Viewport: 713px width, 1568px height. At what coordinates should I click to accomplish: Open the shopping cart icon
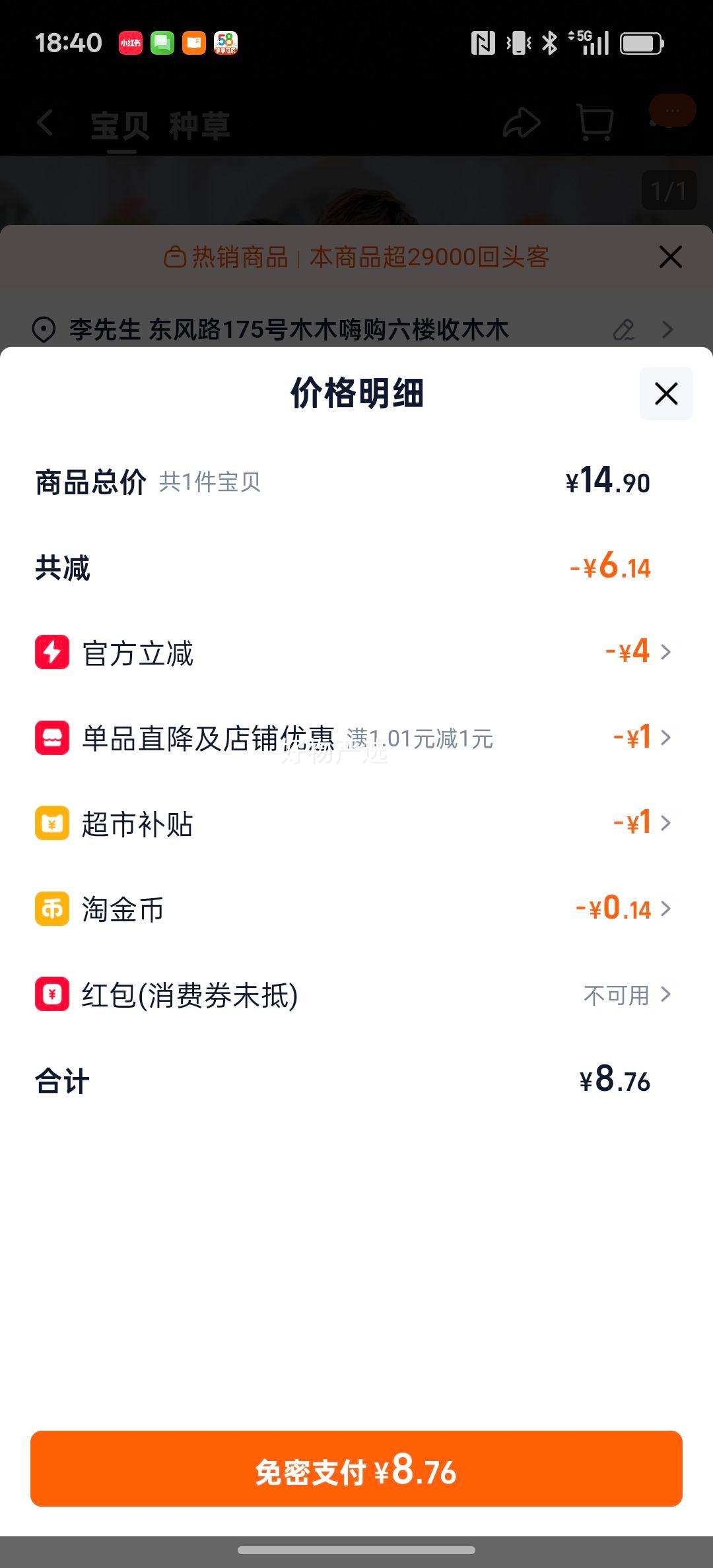click(595, 123)
